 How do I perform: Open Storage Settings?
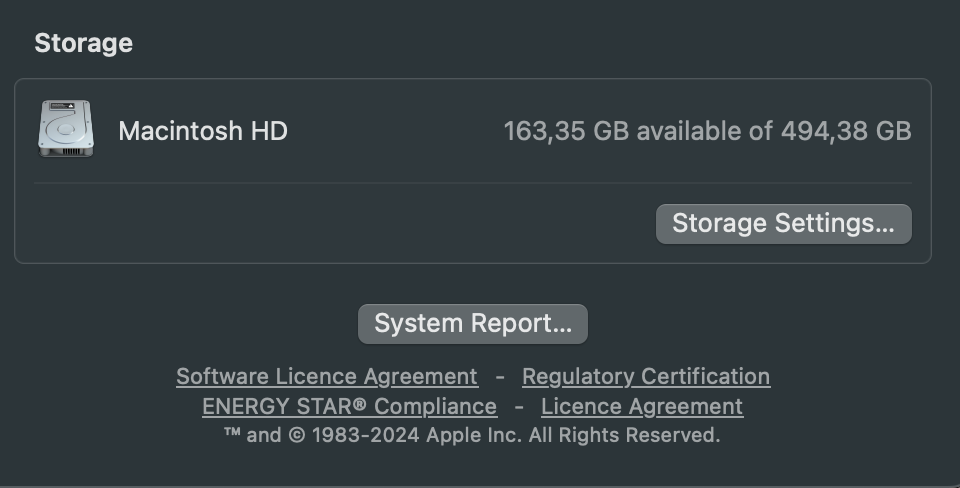(784, 224)
